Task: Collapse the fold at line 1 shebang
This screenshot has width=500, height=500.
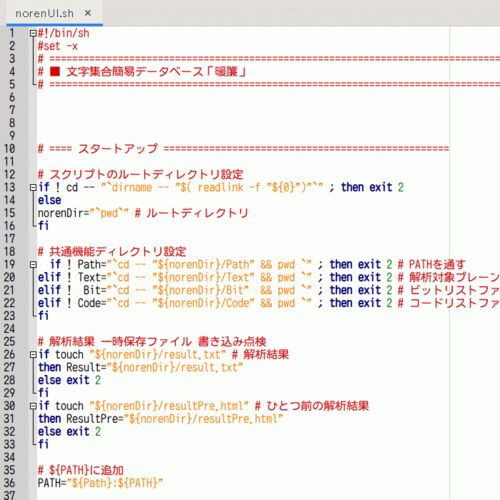Action: [33, 33]
